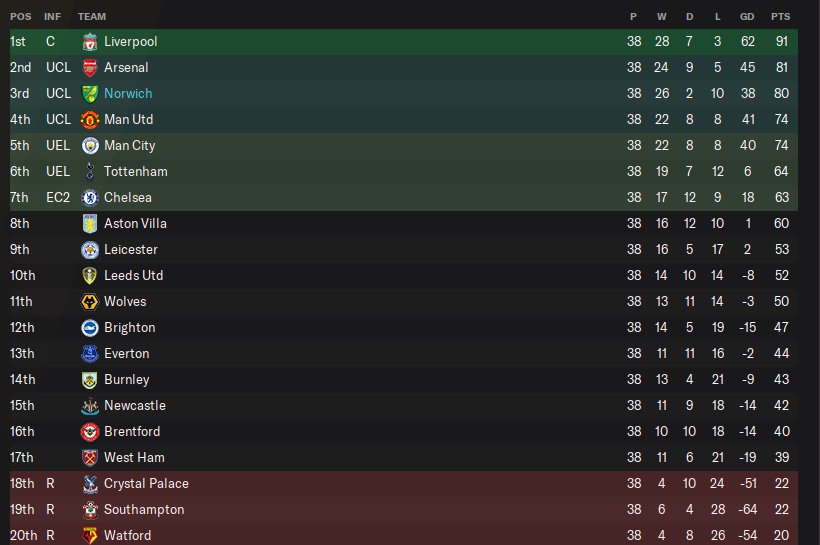Select the Crystal Palace team name
Viewport: 820px width, 545px height.
point(146,484)
